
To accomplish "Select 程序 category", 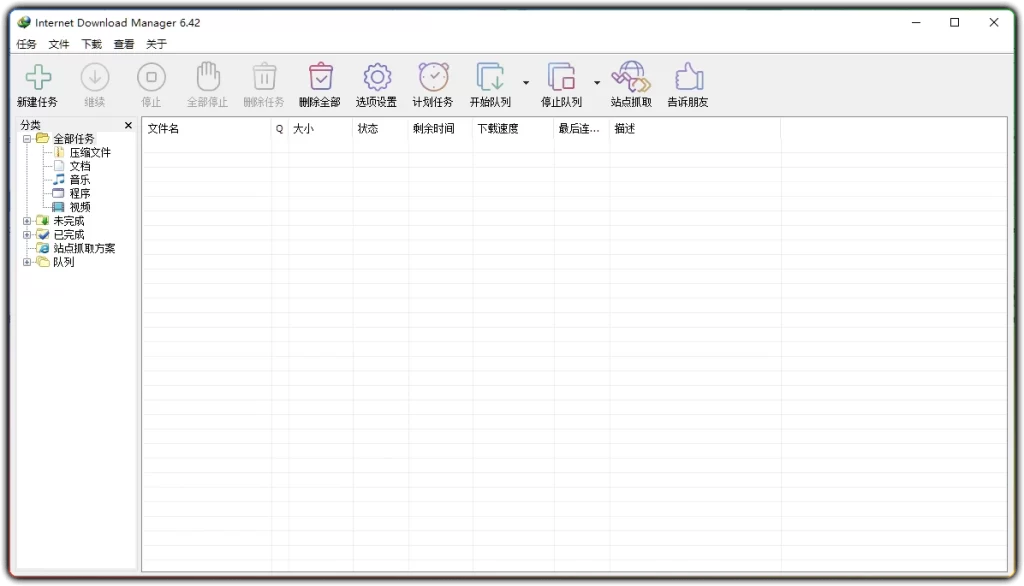I will (x=80, y=194).
